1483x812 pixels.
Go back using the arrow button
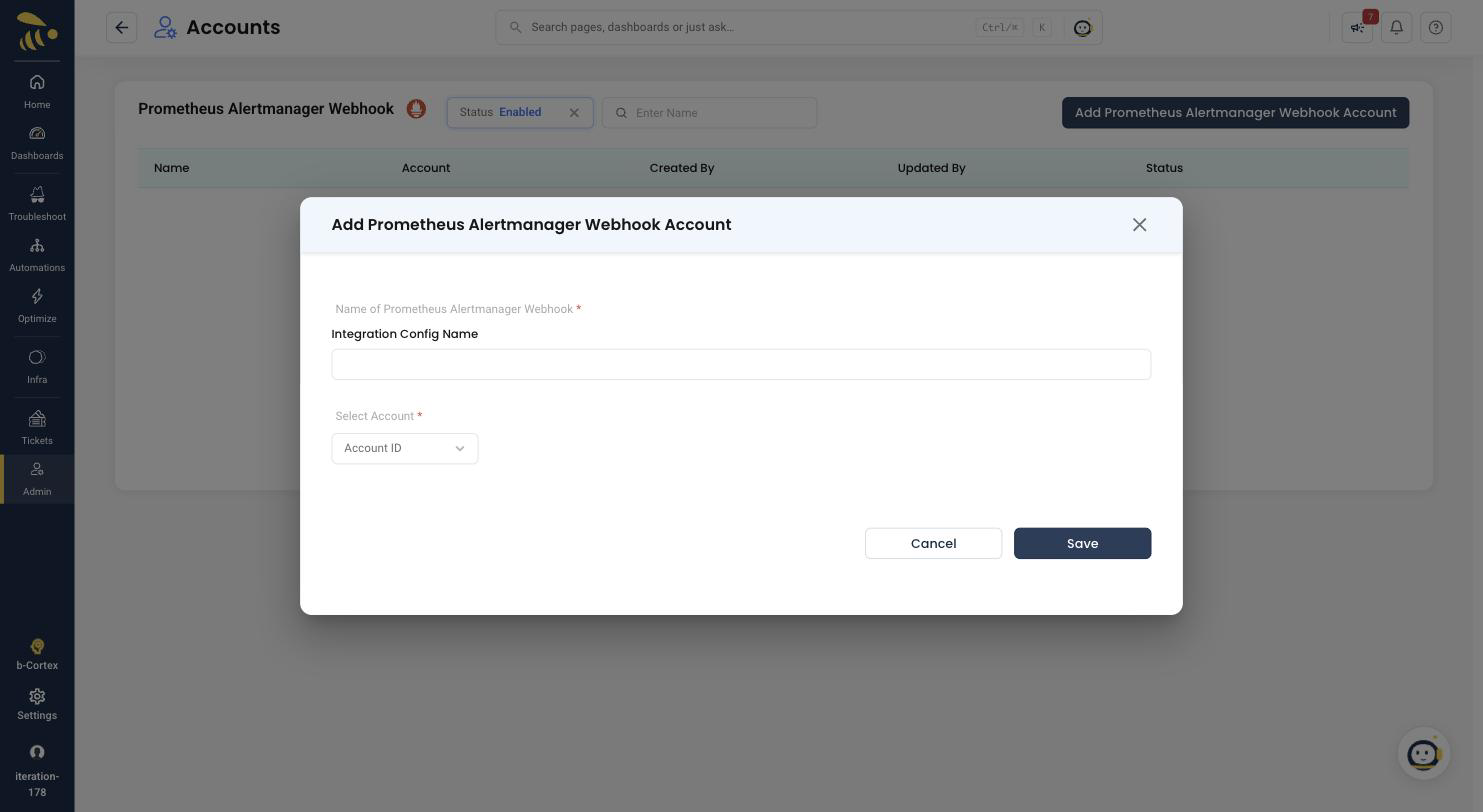click(121, 27)
